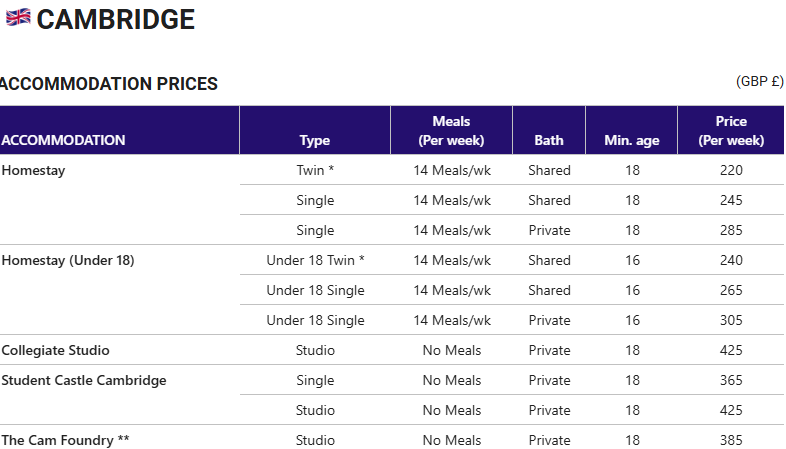Click the Twin * type cell under Homestay
This screenshot has width=786, height=449.
pyautogui.click(x=315, y=170)
